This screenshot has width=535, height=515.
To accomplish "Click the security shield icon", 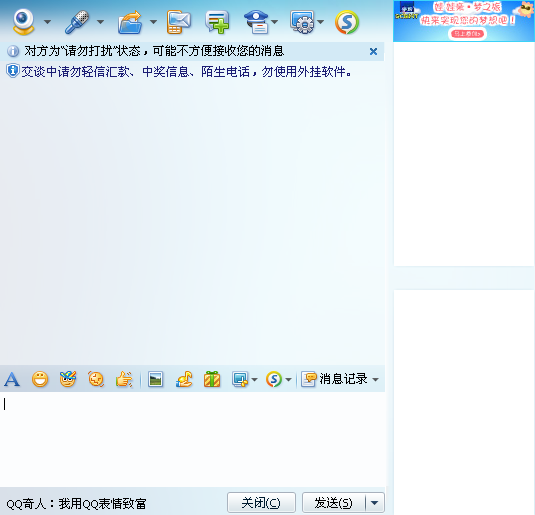I will point(13,71).
